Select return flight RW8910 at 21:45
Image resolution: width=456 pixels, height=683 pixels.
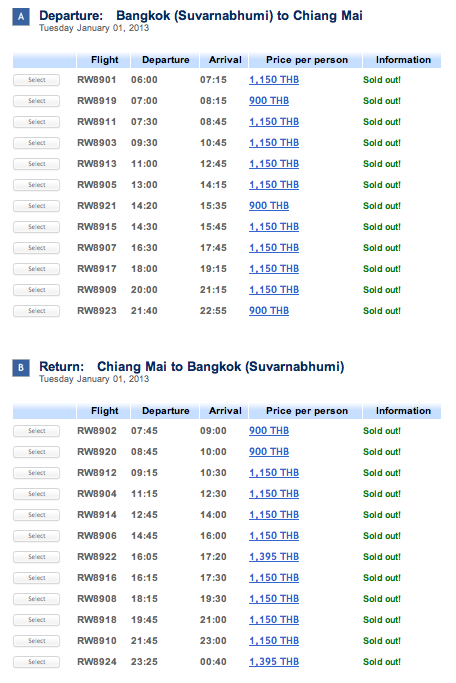click(37, 641)
